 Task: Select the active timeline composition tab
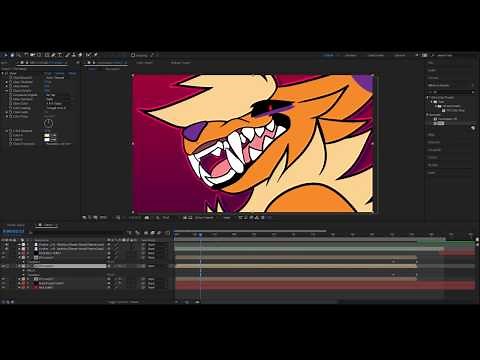pos(47,225)
